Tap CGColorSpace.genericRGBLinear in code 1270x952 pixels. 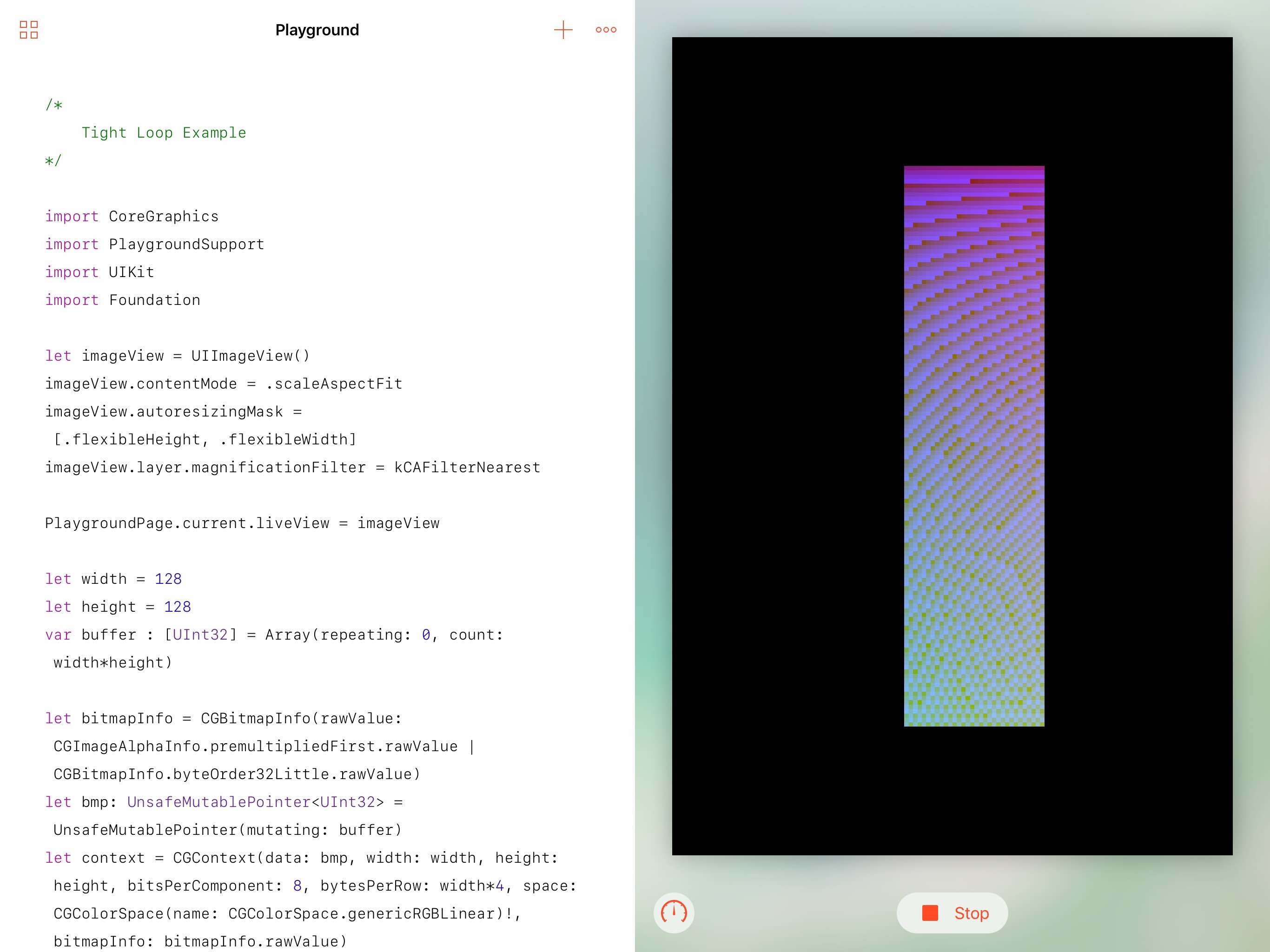click(362, 913)
